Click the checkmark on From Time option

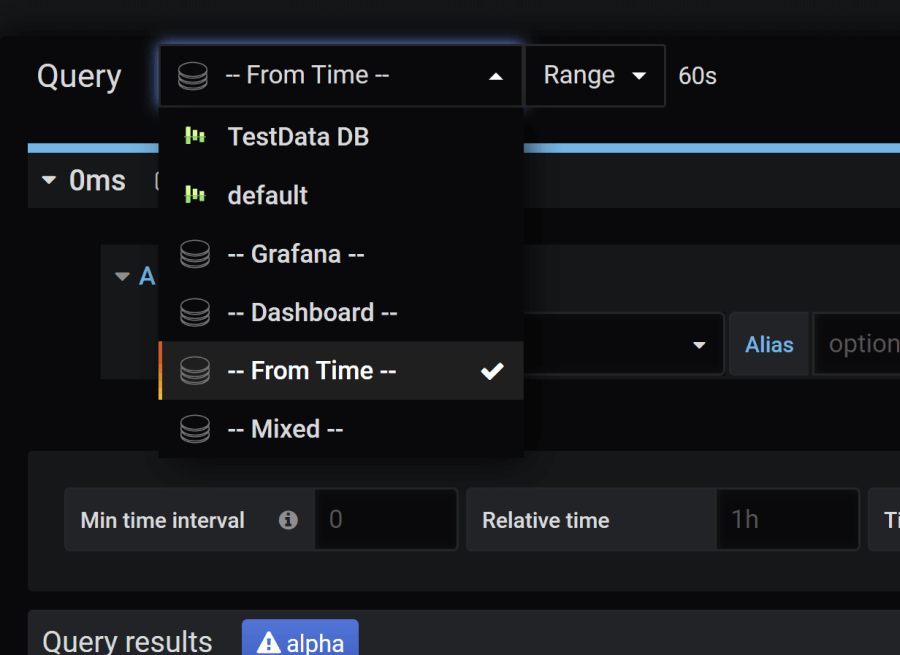(x=491, y=371)
